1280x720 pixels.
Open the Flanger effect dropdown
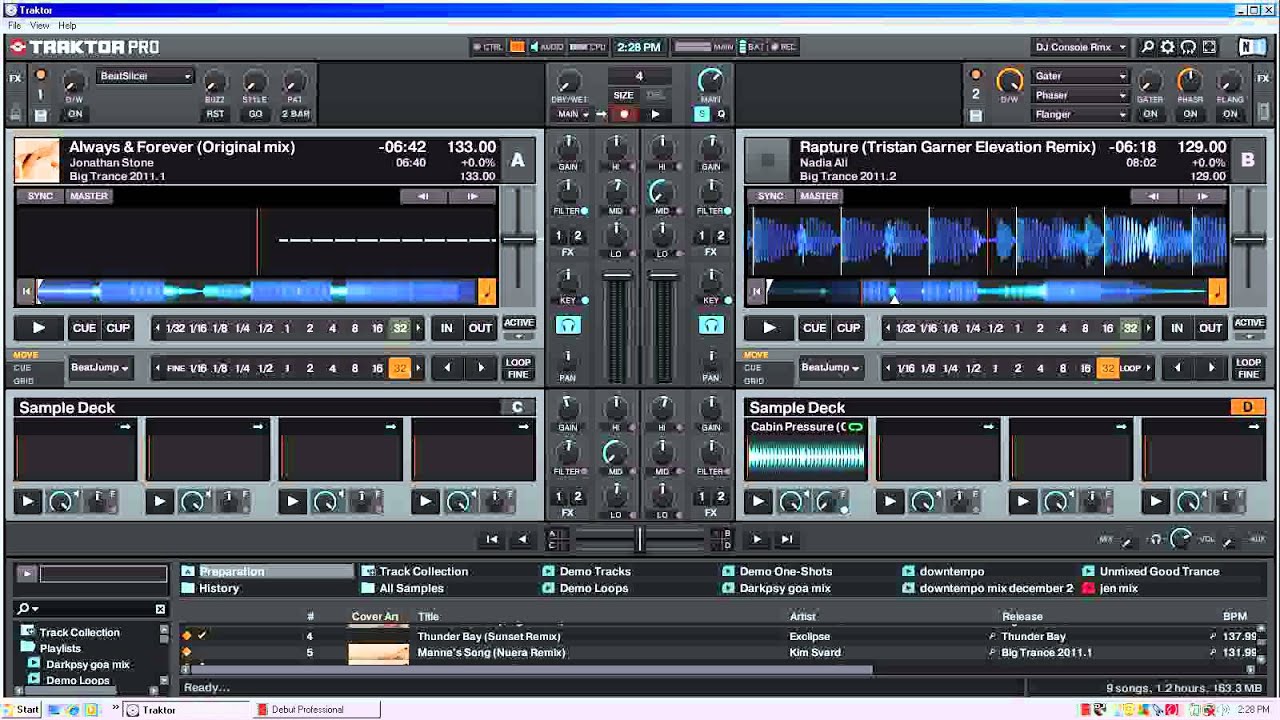pyautogui.click(x=1081, y=114)
